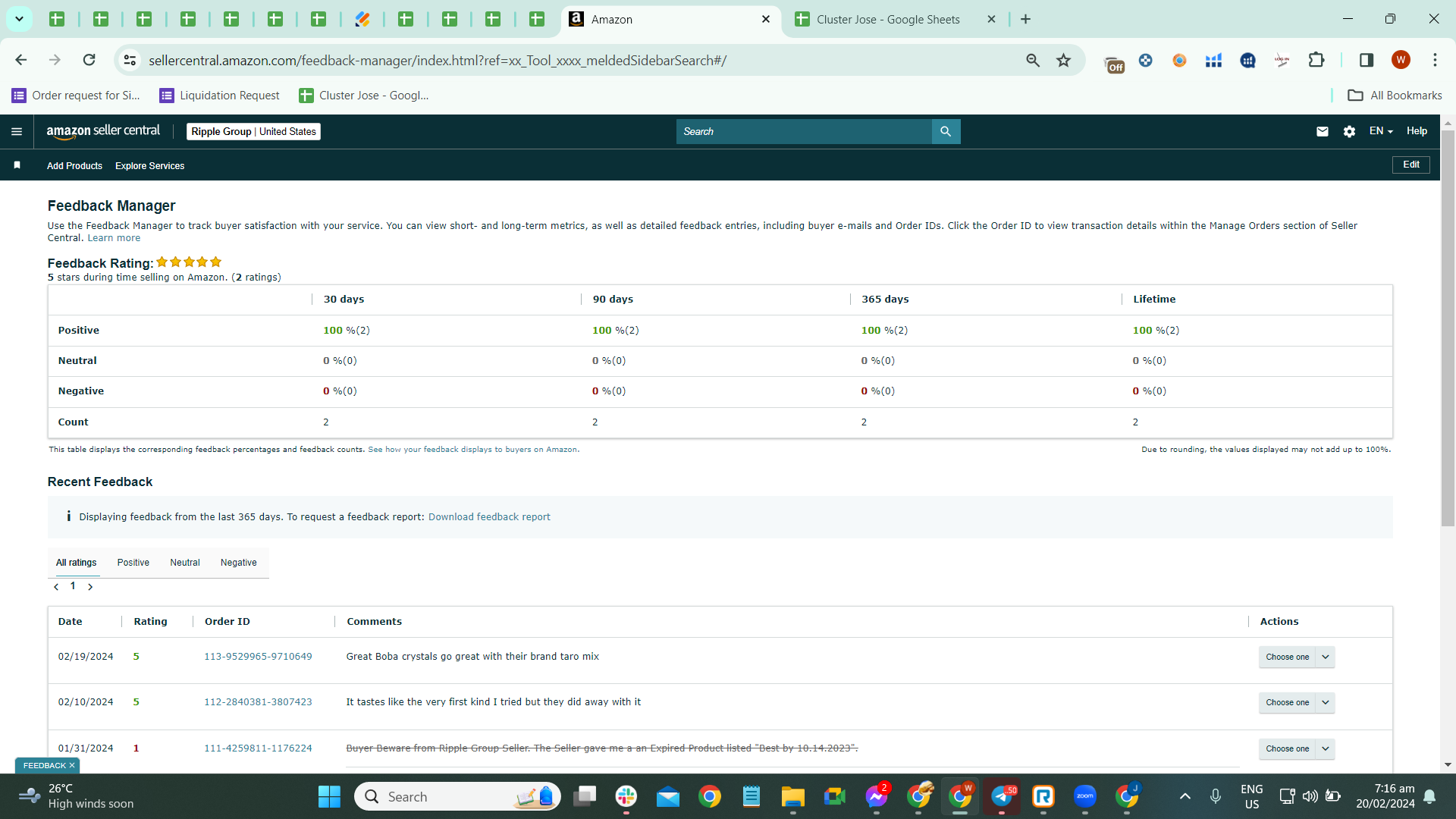This screenshot has width=1456, height=819.
Task: Bookmark this page with the star icon
Action: (1064, 60)
